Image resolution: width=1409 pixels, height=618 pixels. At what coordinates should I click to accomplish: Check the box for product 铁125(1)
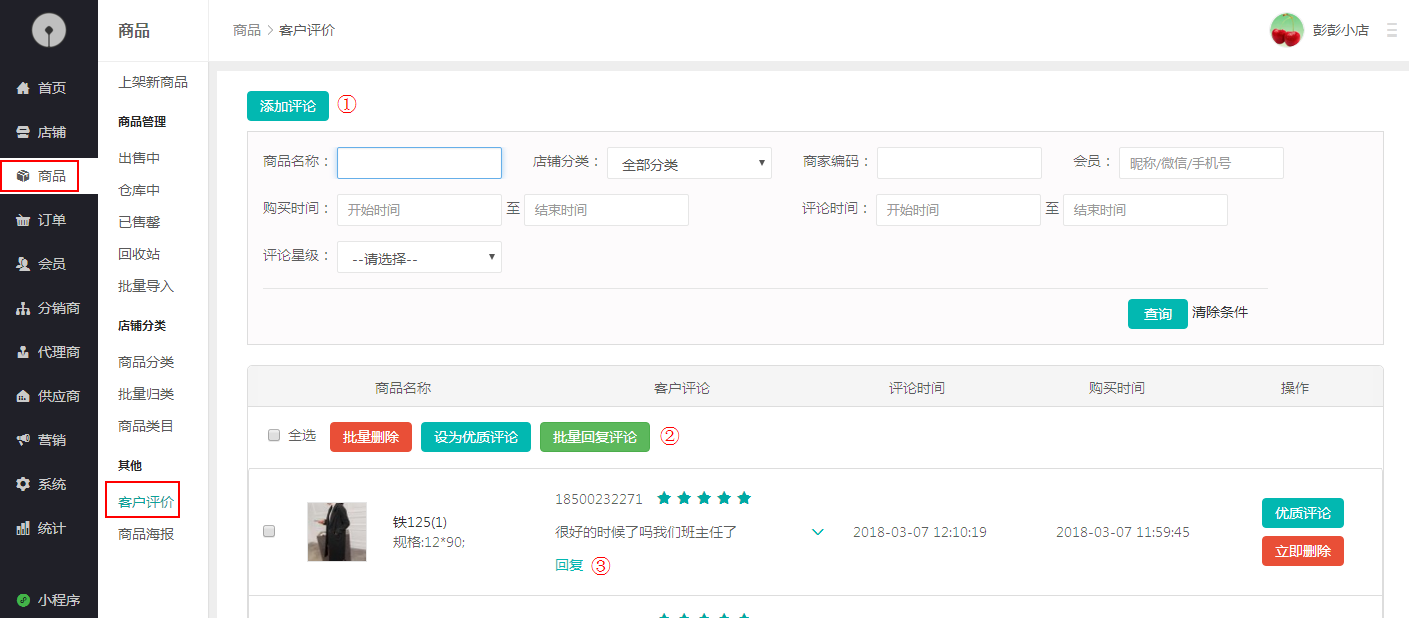[x=269, y=531]
